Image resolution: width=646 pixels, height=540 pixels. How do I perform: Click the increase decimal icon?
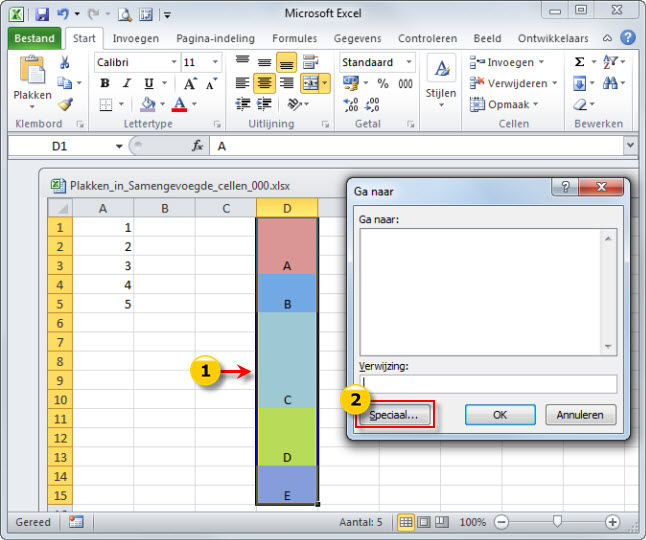coord(351,105)
